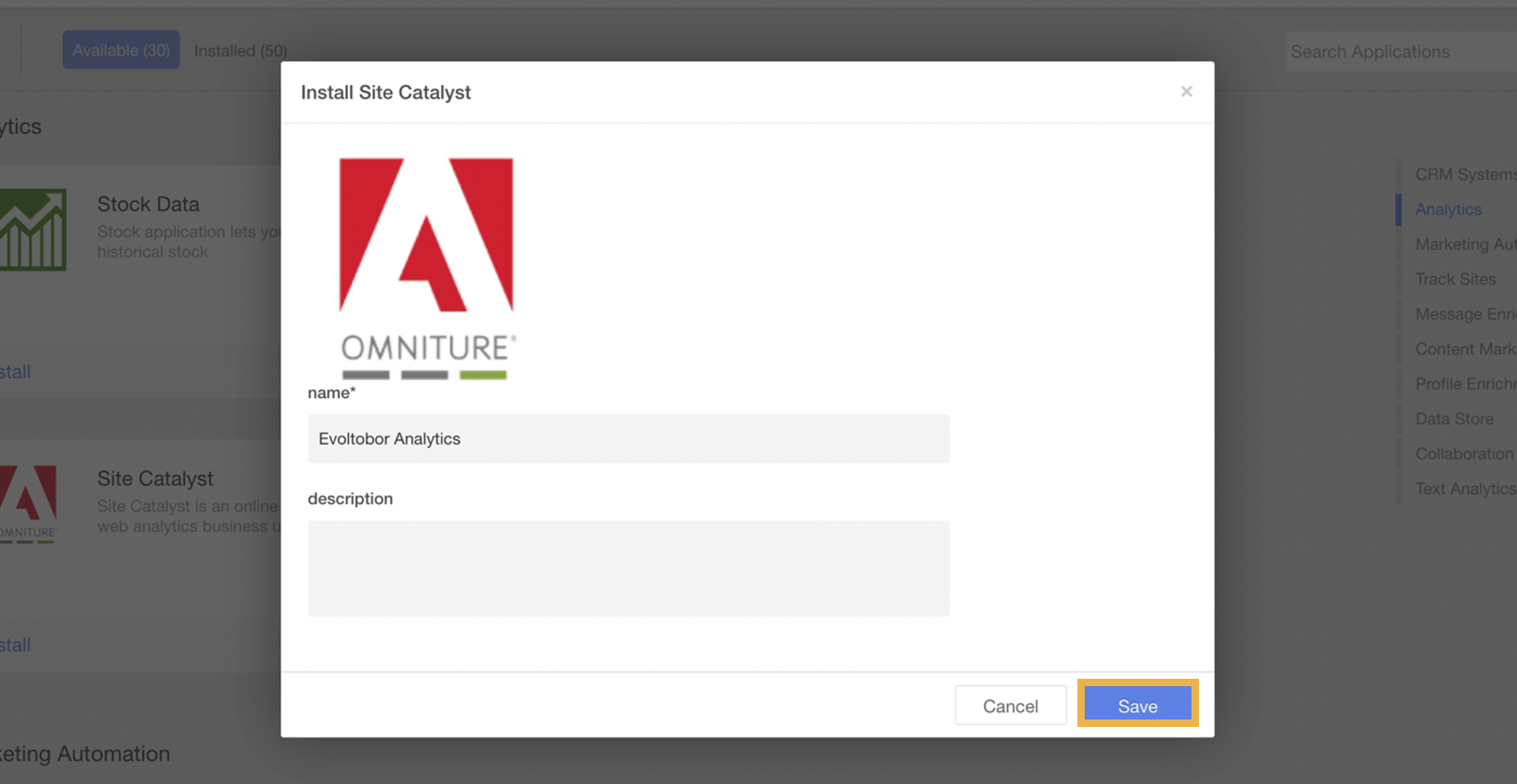
Task: Click the Save button in the dialog
Action: (1137, 705)
